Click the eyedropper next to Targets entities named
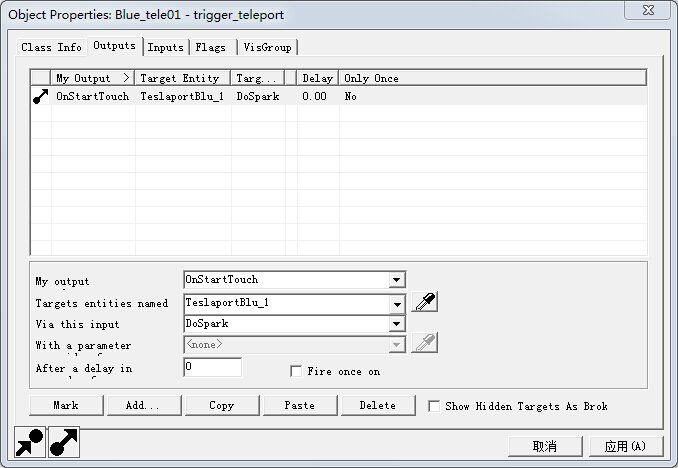Image resolution: width=678 pixels, height=468 pixels. (x=425, y=302)
